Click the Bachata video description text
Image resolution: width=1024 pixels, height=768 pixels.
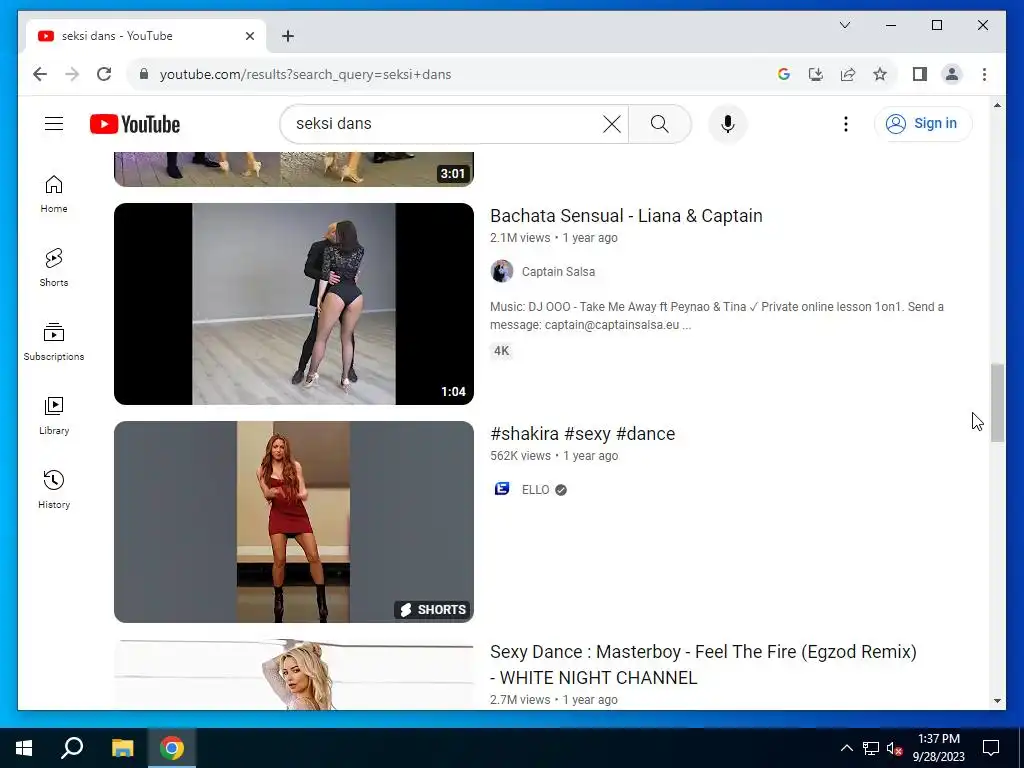coord(716,315)
